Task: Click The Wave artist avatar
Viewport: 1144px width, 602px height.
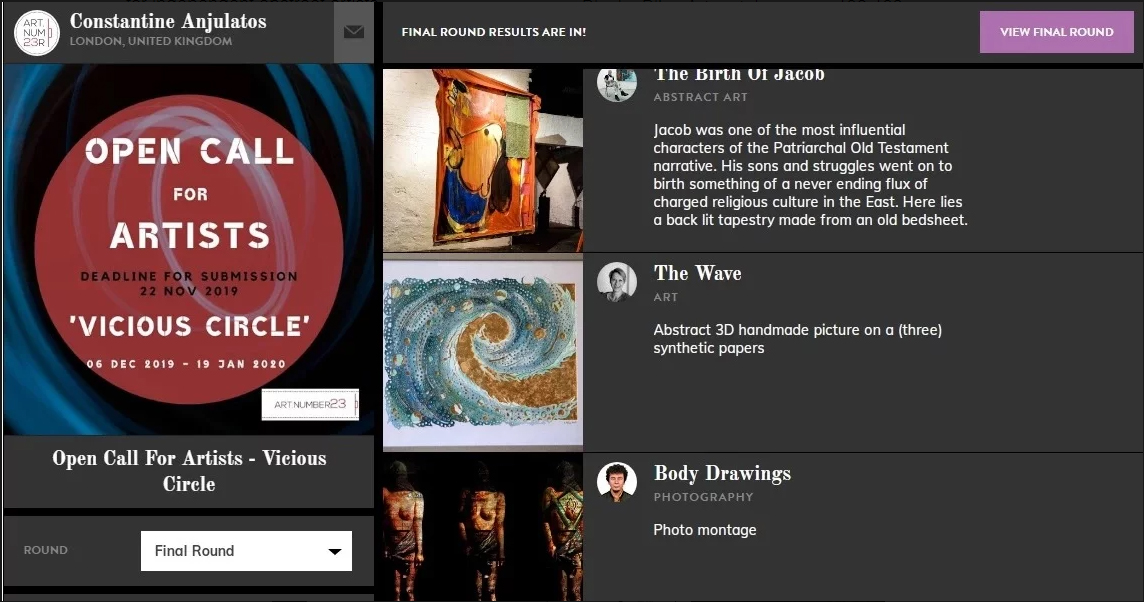Action: (x=617, y=282)
